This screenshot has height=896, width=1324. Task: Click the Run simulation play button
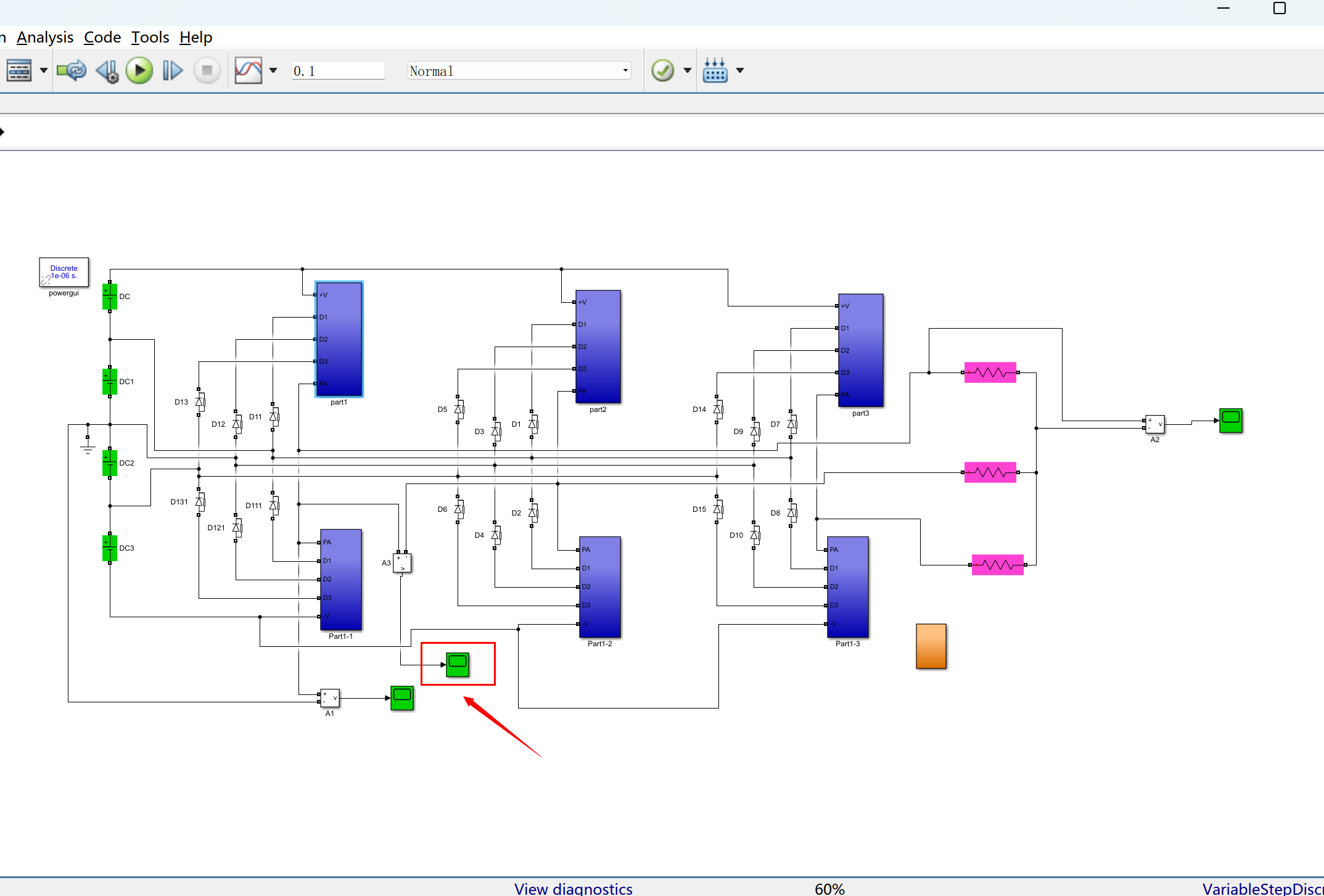[x=139, y=71]
